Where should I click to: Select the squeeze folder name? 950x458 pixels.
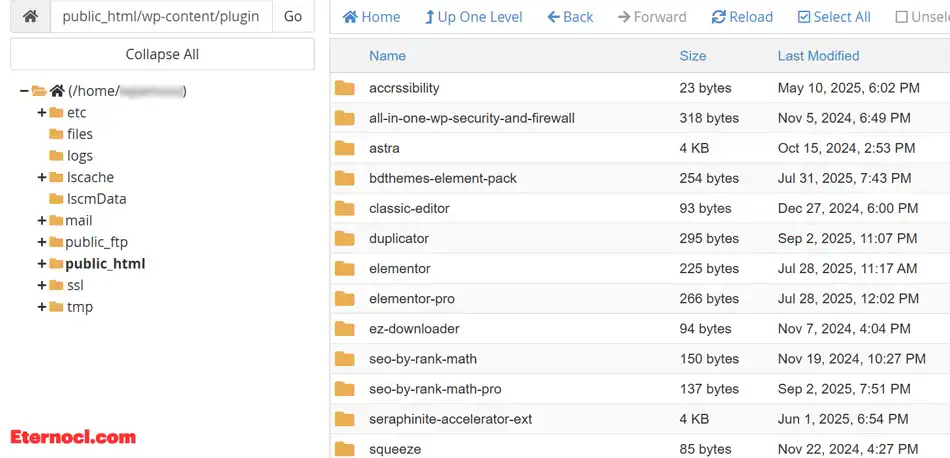(395, 449)
